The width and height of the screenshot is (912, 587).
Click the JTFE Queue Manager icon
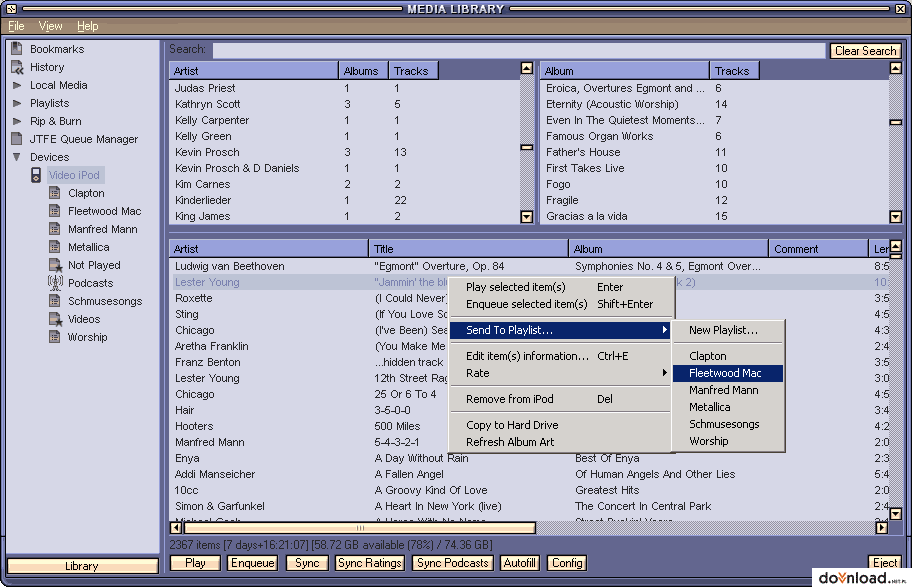click(x=17, y=139)
